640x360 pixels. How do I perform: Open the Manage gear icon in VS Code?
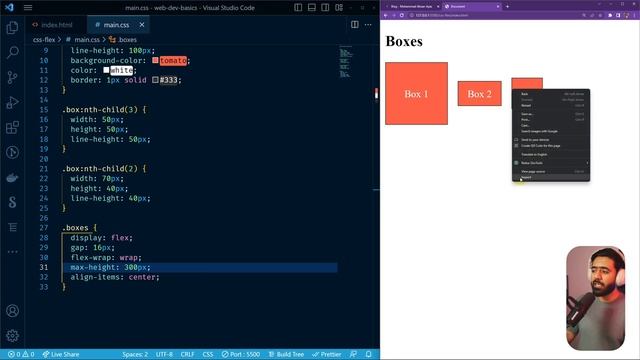[x=12, y=336]
